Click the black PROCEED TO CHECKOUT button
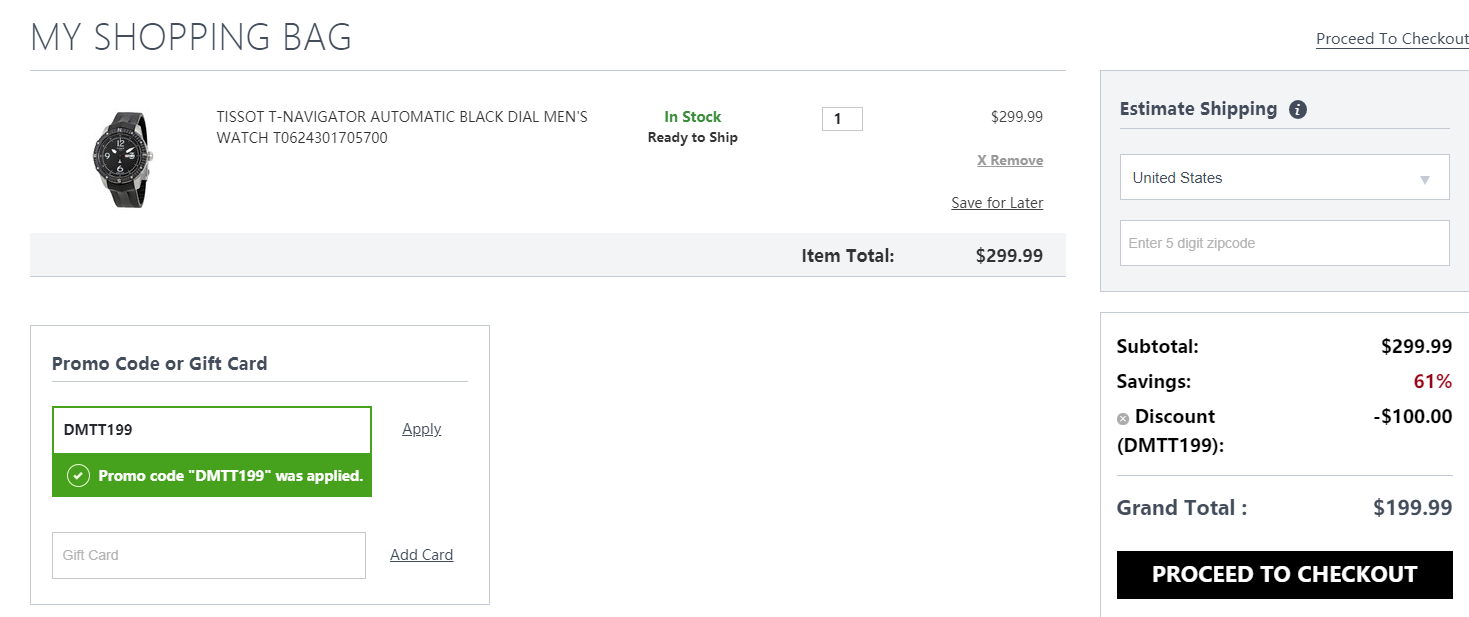 (1284, 575)
